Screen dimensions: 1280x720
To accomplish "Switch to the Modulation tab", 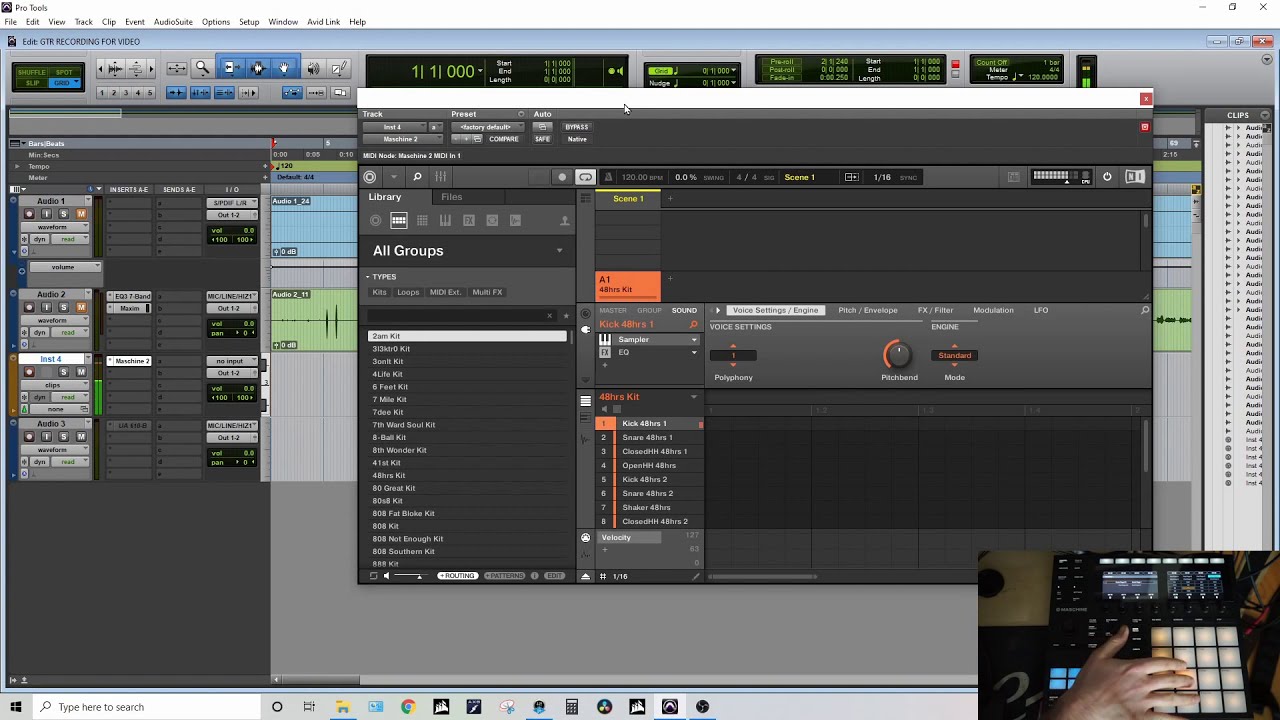I will coord(993,310).
